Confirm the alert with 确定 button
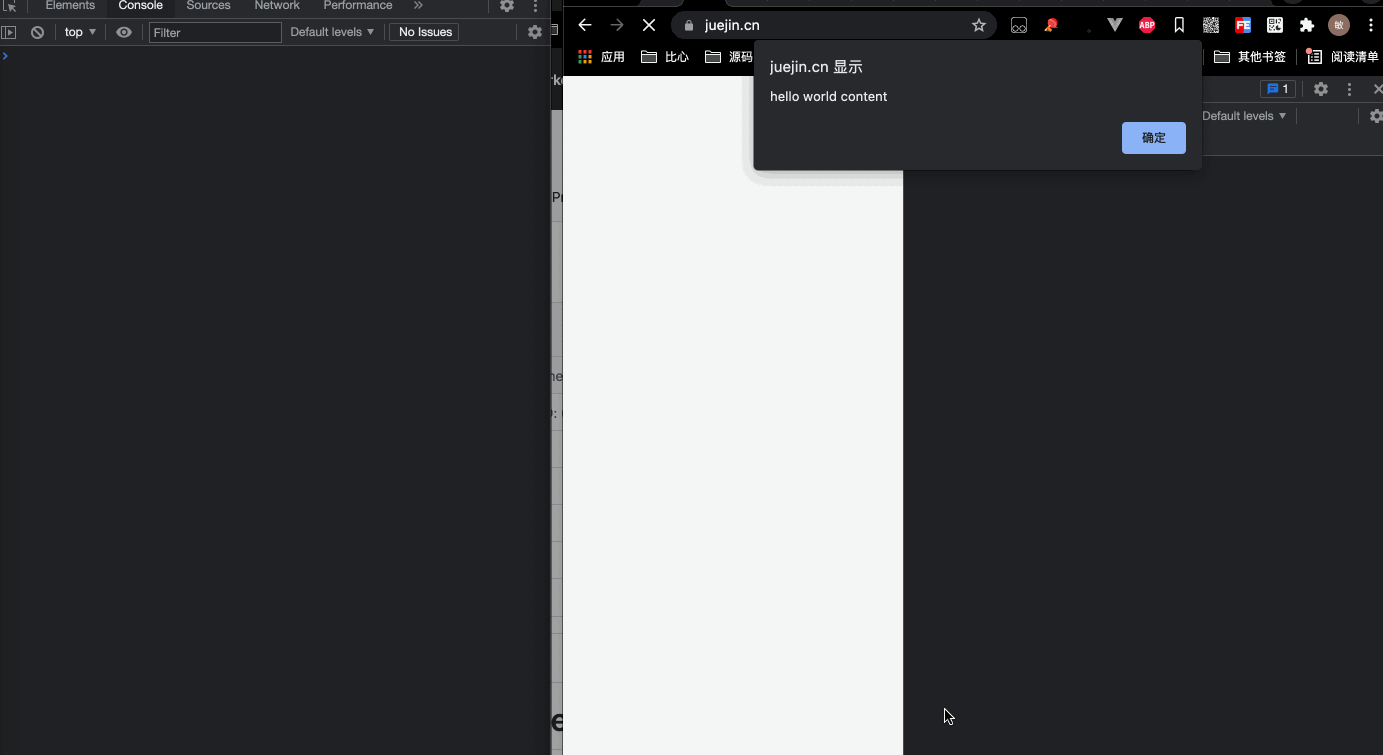The image size is (1383, 755). click(1154, 138)
